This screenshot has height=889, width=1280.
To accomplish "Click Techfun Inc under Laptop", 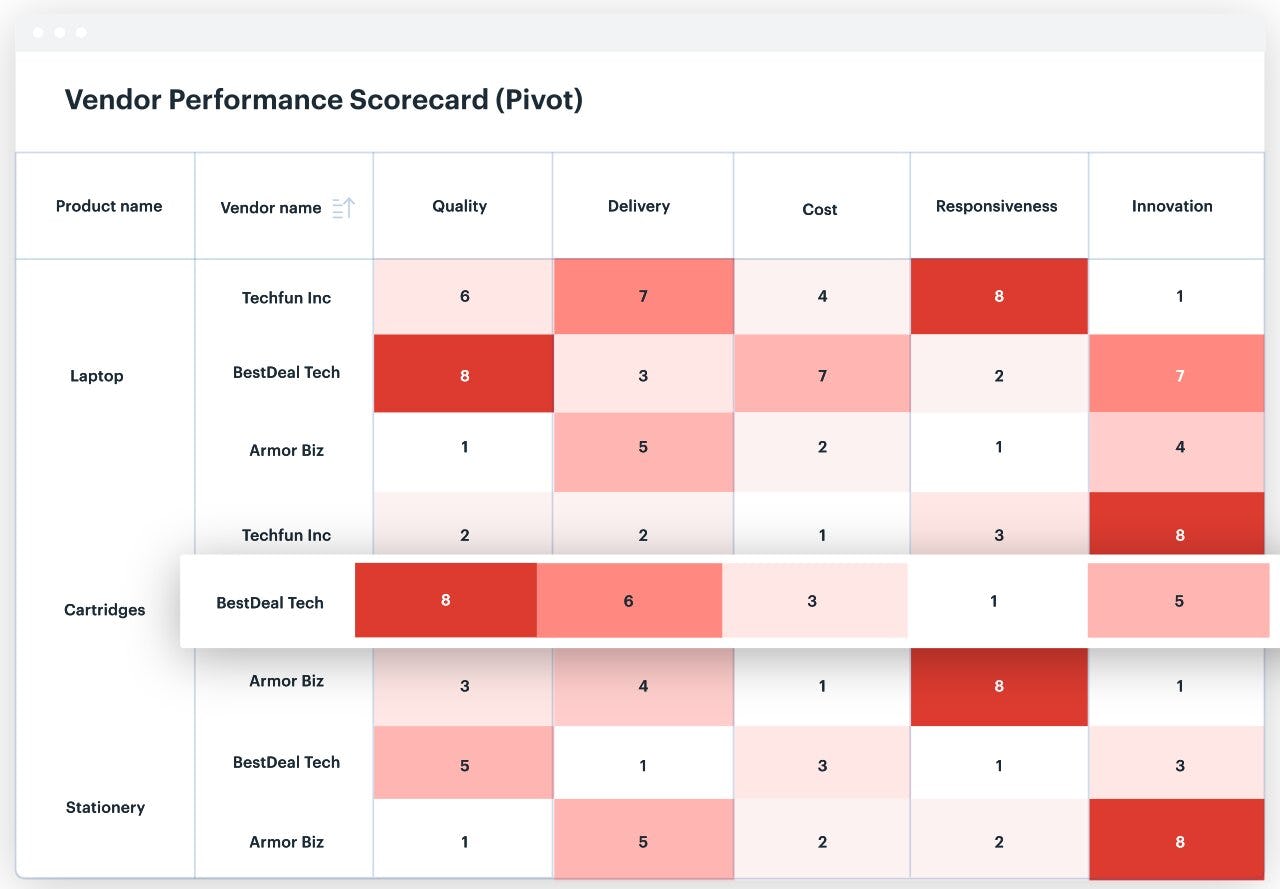I will [286, 297].
